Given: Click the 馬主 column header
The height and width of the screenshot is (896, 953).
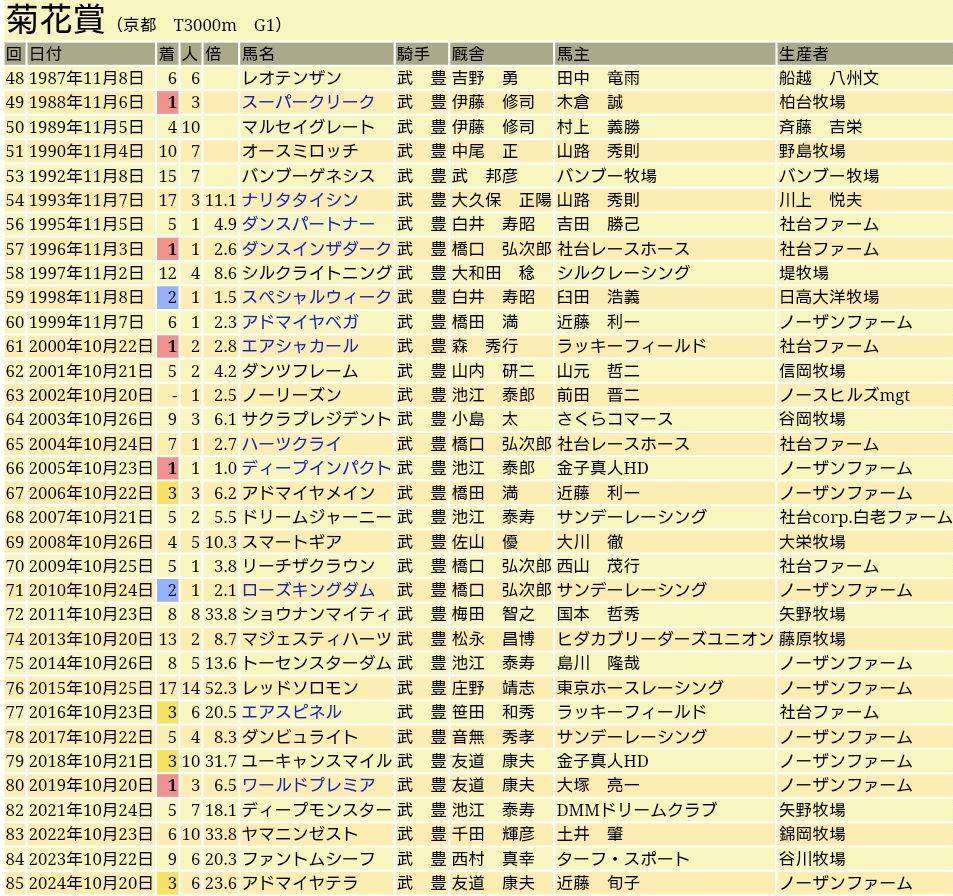Looking at the screenshot, I should (x=573, y=54).
